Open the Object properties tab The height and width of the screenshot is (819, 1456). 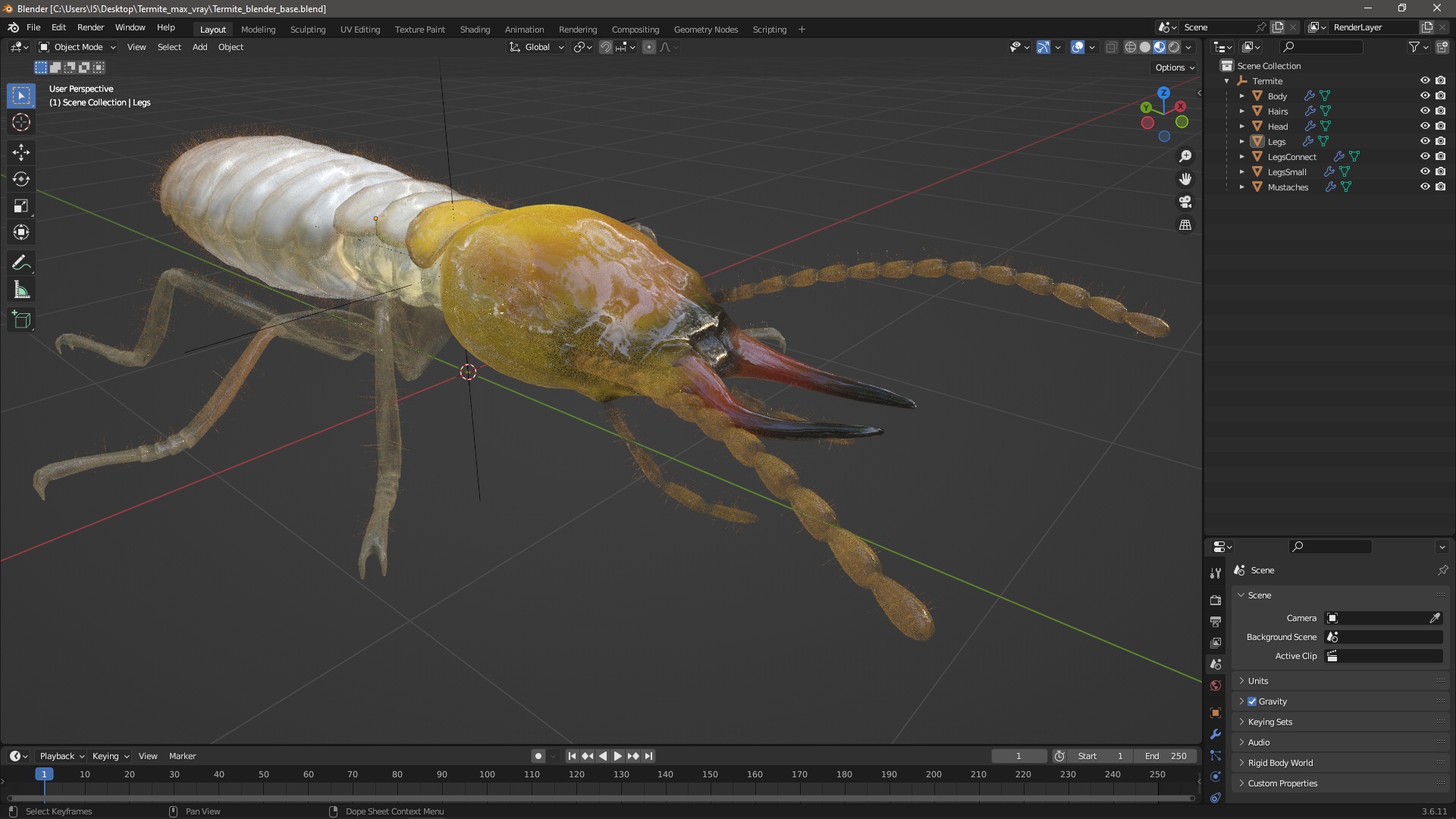(x=1216, y=712)
